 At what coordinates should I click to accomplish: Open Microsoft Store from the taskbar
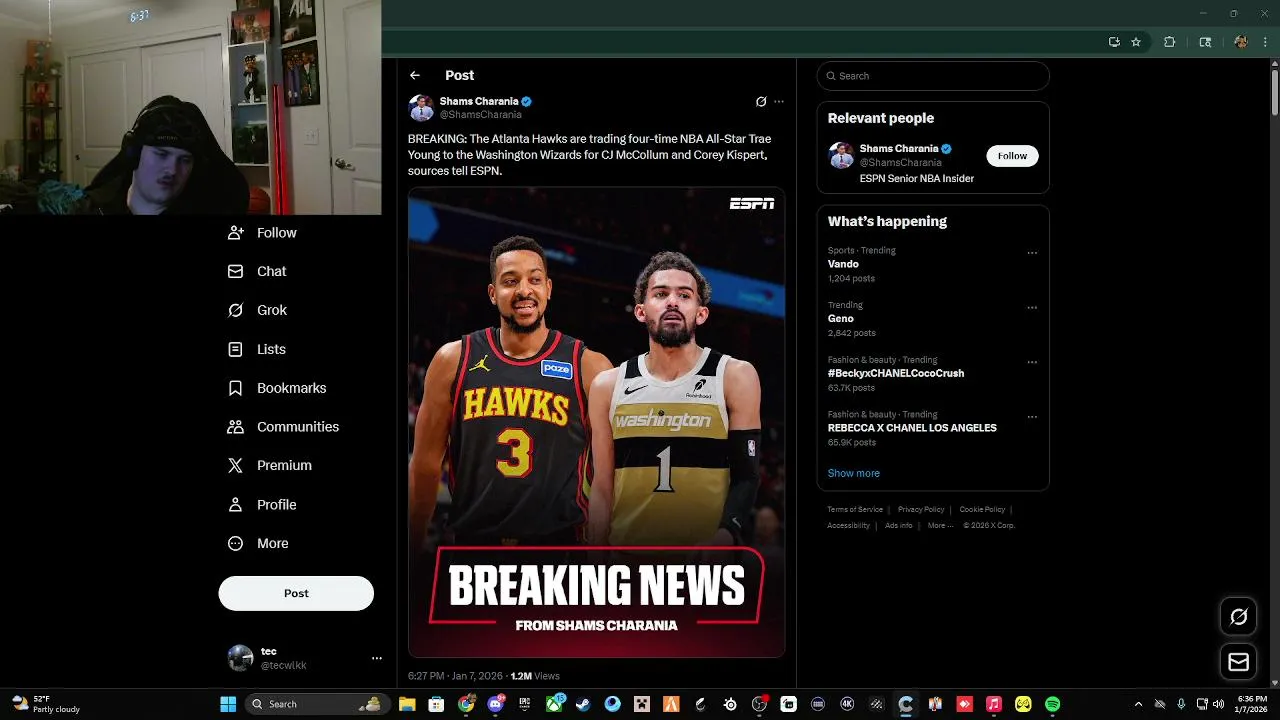point(436,704)
